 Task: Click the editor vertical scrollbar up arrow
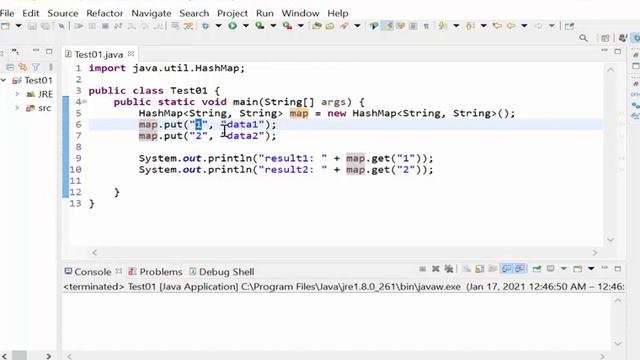coord(611,70)
